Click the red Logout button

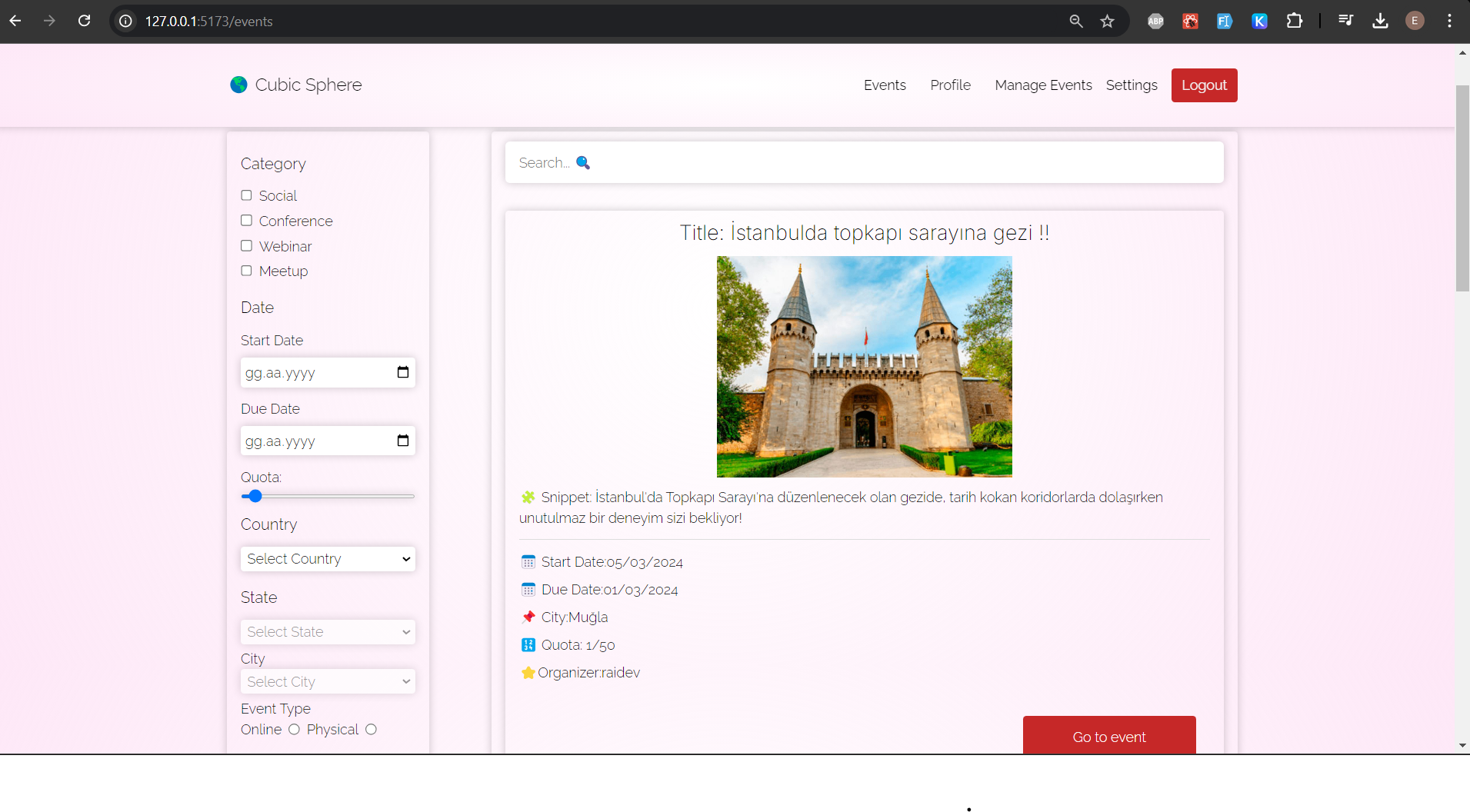click(1204, 85)
